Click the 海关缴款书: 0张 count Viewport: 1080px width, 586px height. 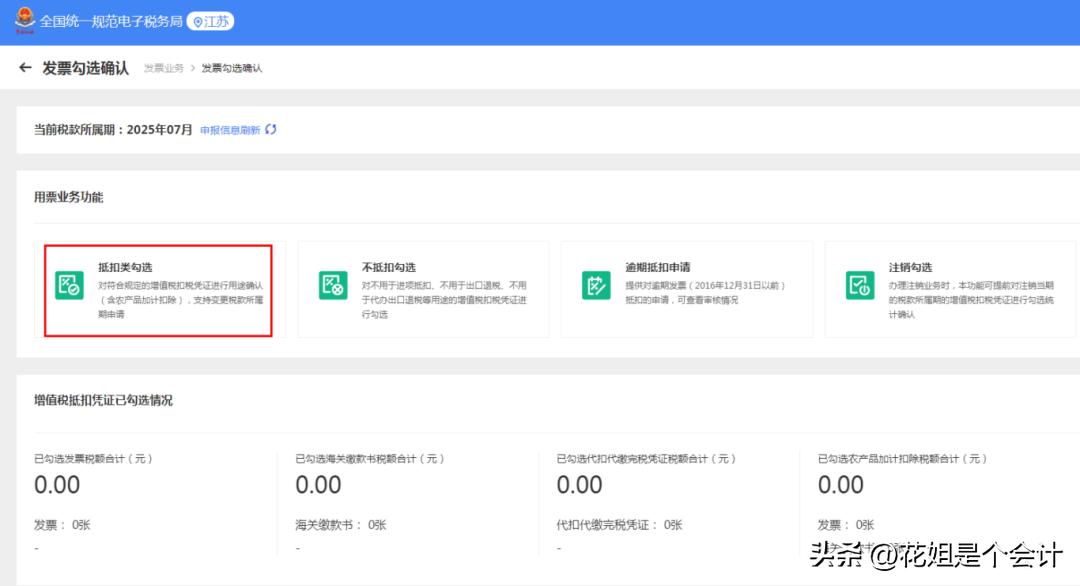click(x=341, y=525)
